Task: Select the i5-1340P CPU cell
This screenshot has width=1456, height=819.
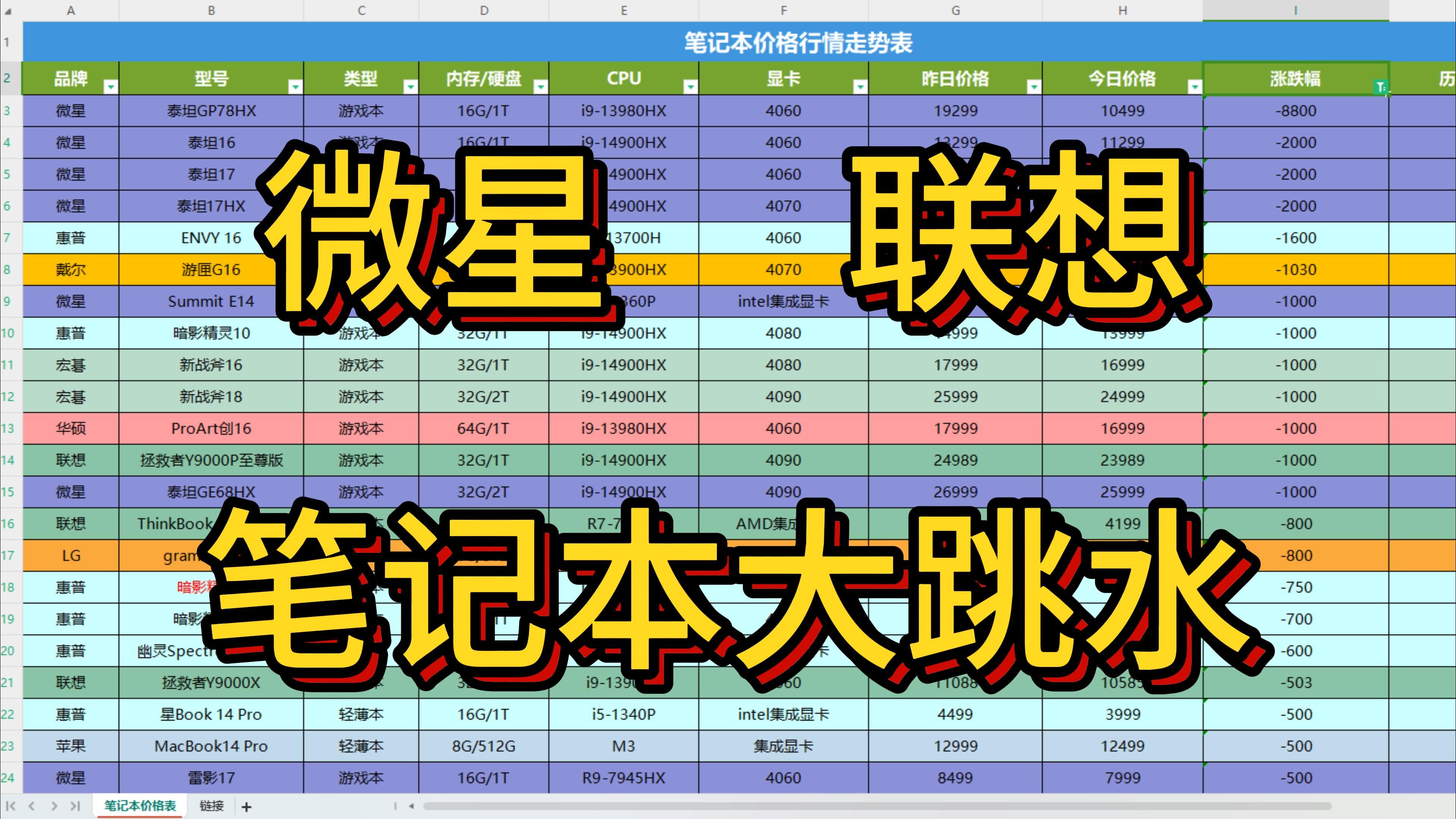Action: (x=623, y=714)
